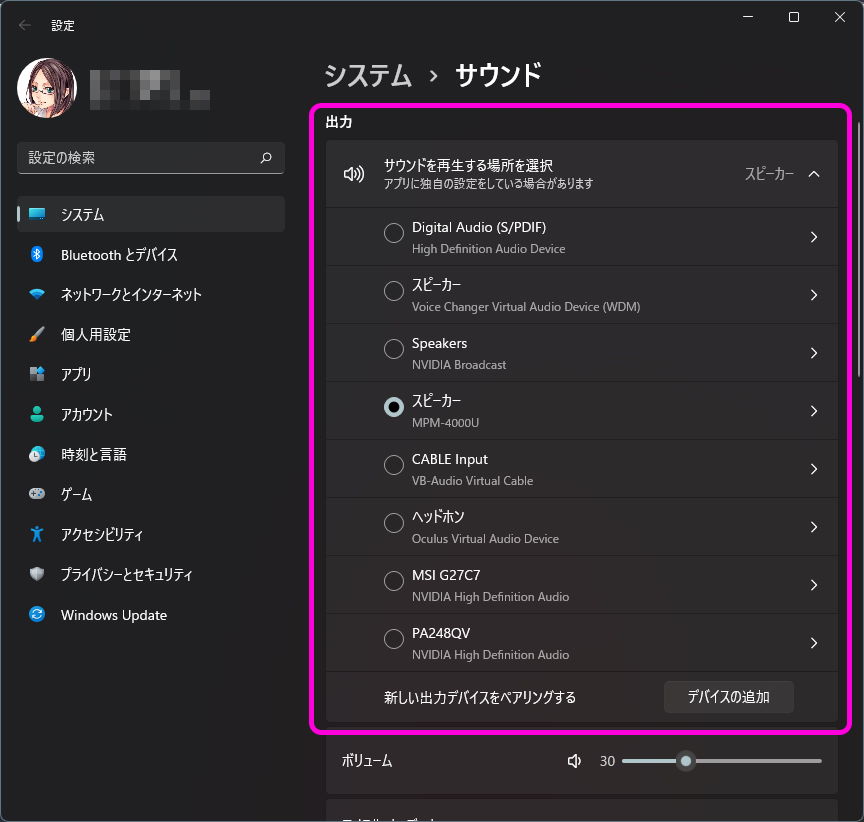Click the 個人用設定 paintbrush icon
Screen dimensions: 864x822
coord(37,335)
